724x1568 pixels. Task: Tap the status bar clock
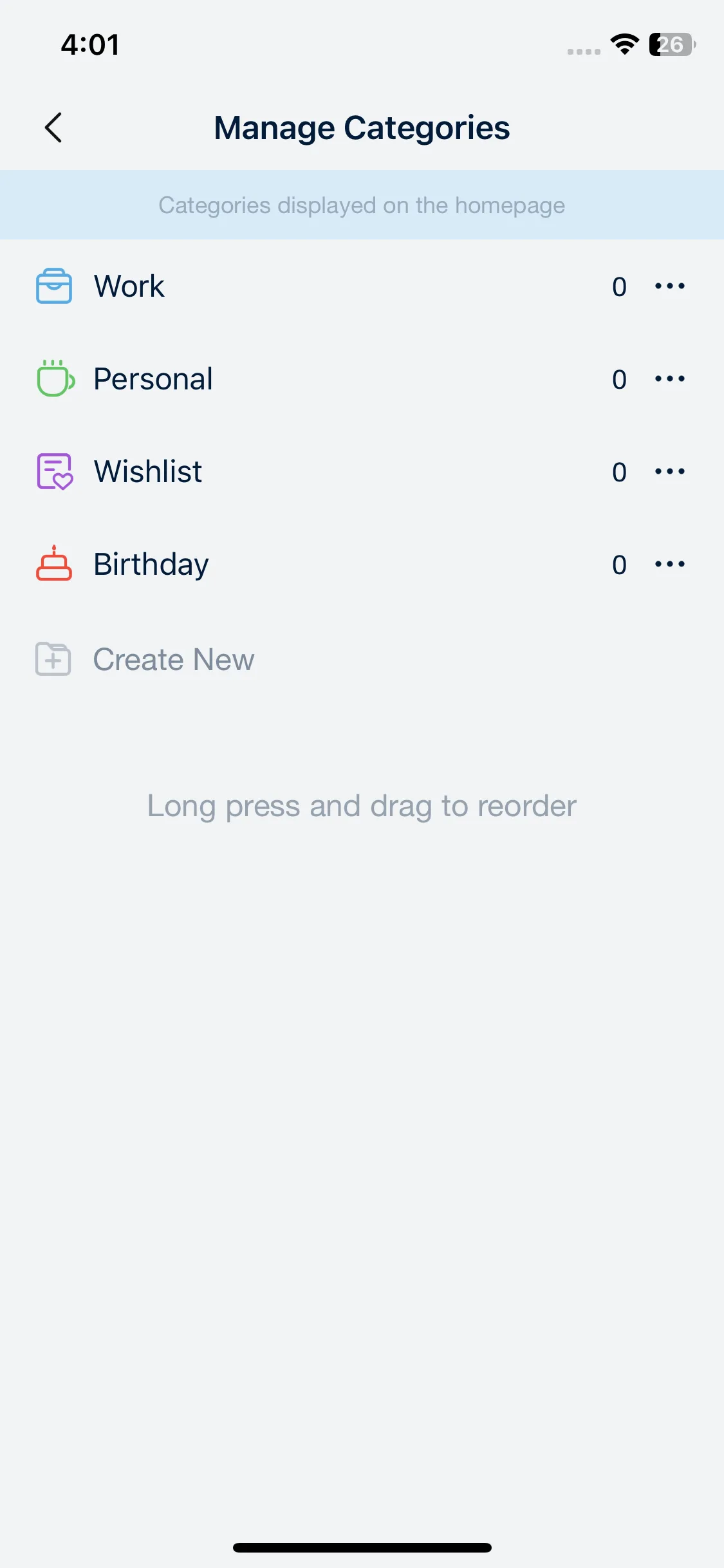tap(90, 44)
